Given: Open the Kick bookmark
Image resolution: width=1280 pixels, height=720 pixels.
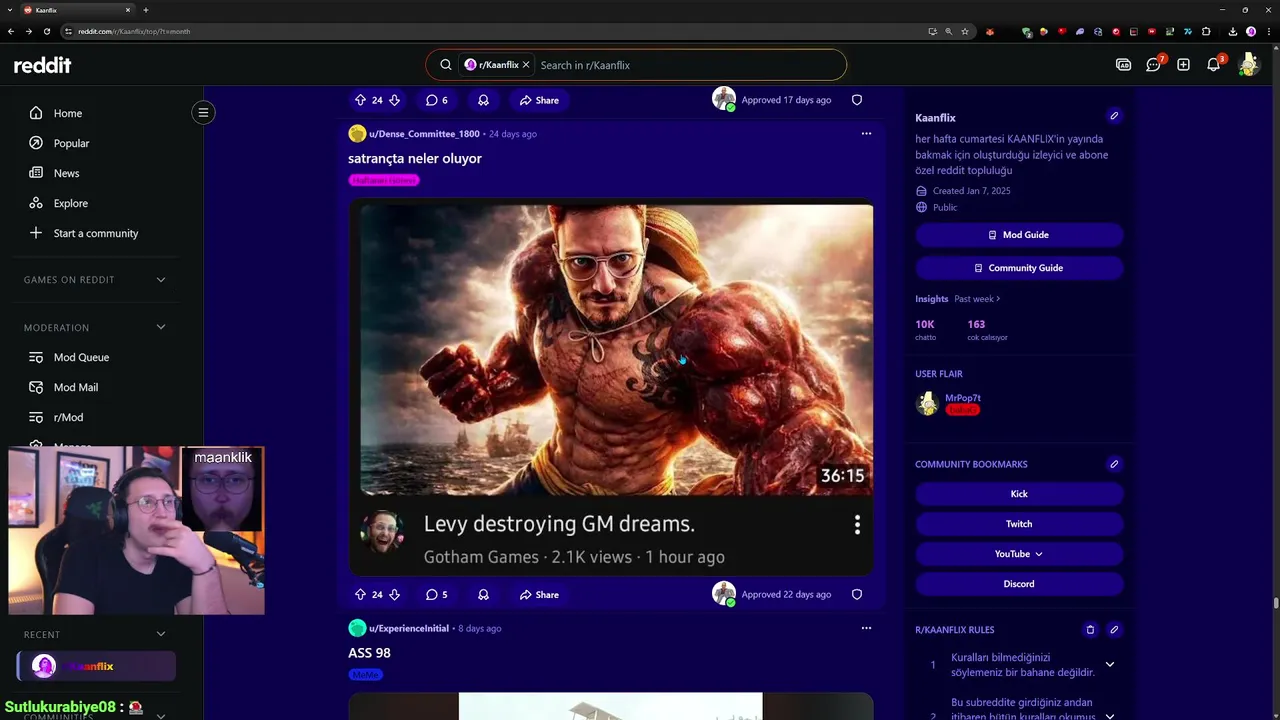Looking at the screenshot, I should click(x=1019, y=494).
